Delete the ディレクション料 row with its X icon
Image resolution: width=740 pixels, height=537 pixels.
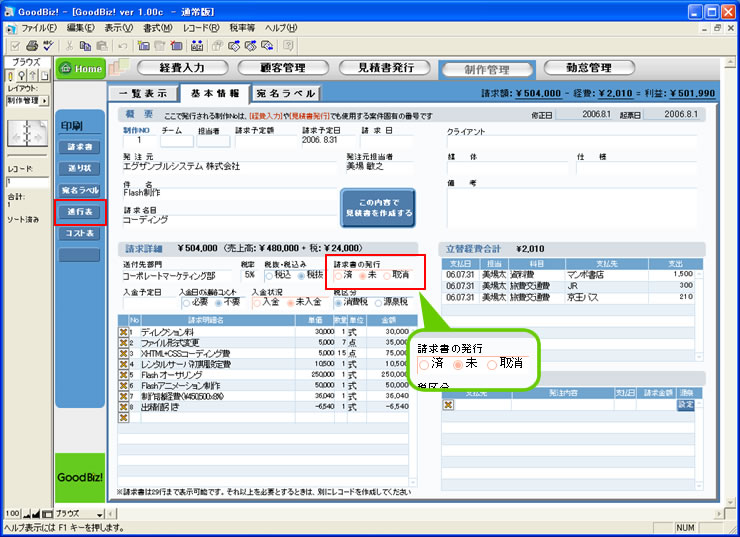[x=124, y=331]
